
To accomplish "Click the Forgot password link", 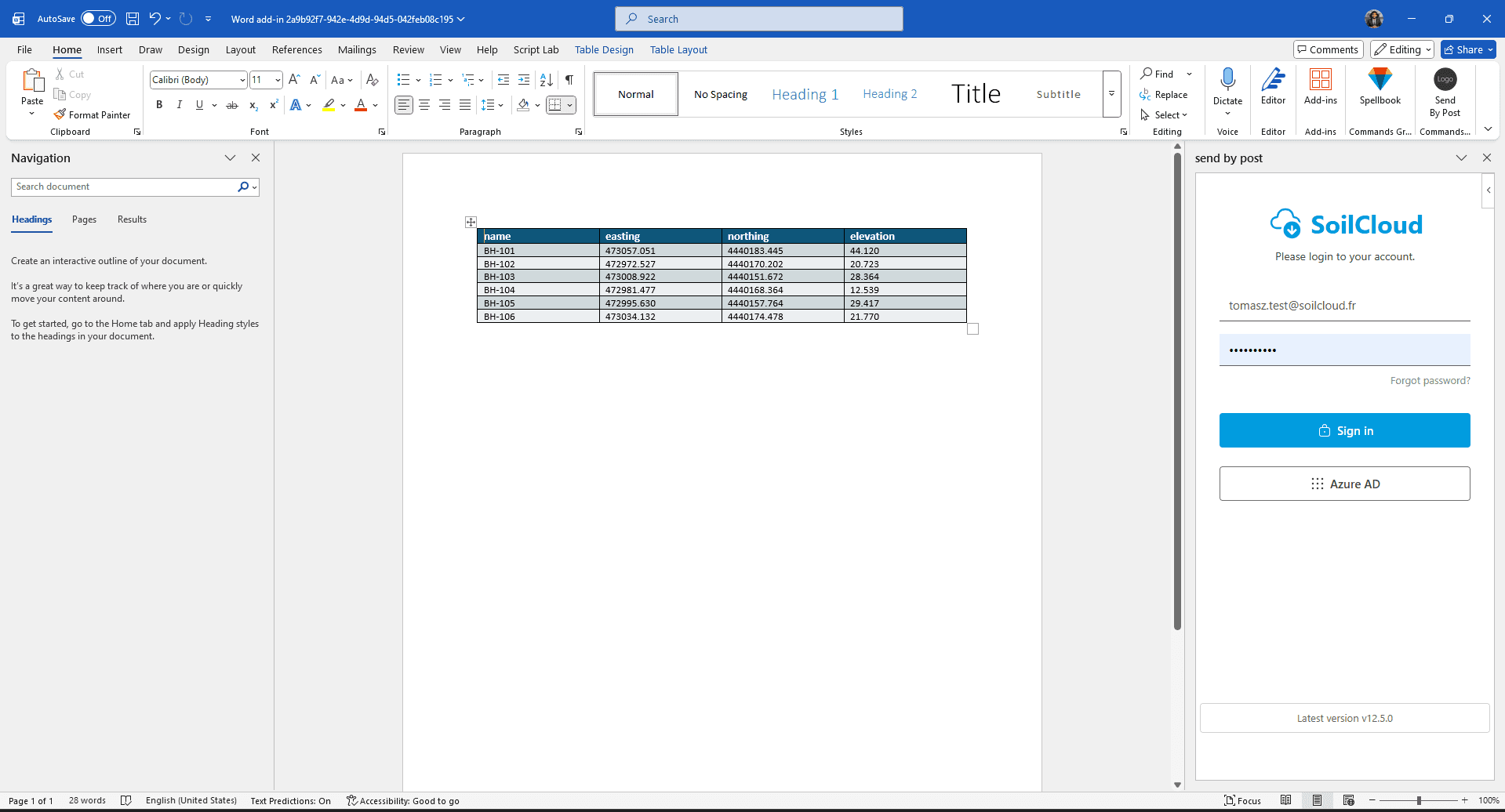I will click(x=1430, y=381).
